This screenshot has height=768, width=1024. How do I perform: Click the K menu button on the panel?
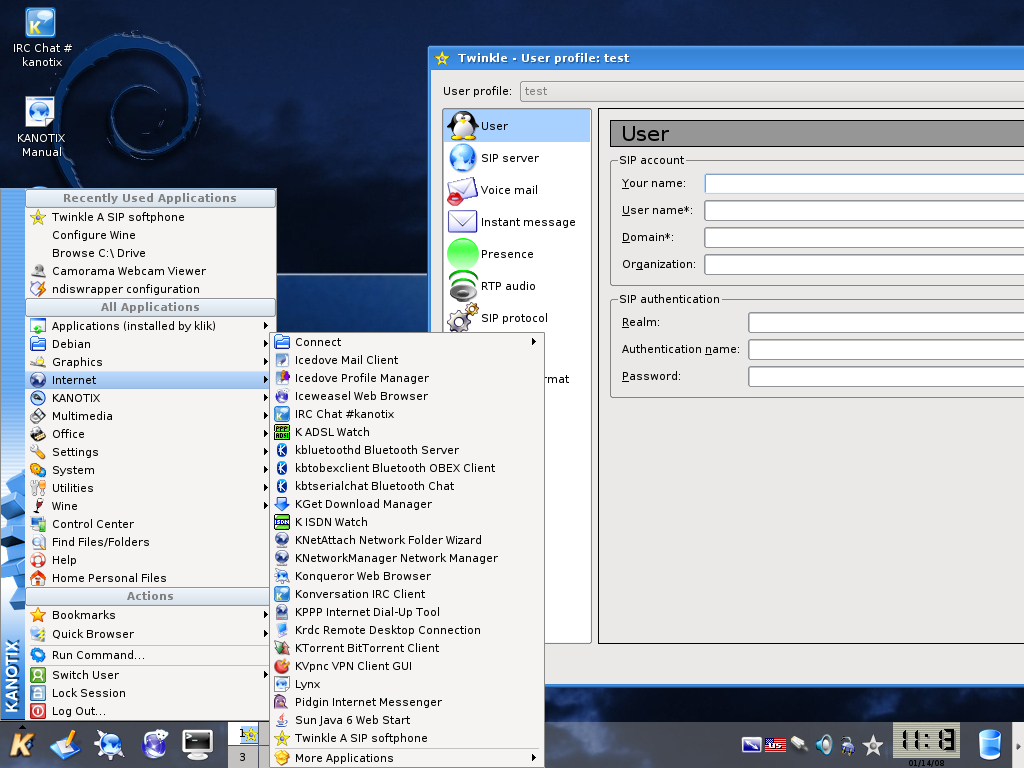[x=22, y=744]
